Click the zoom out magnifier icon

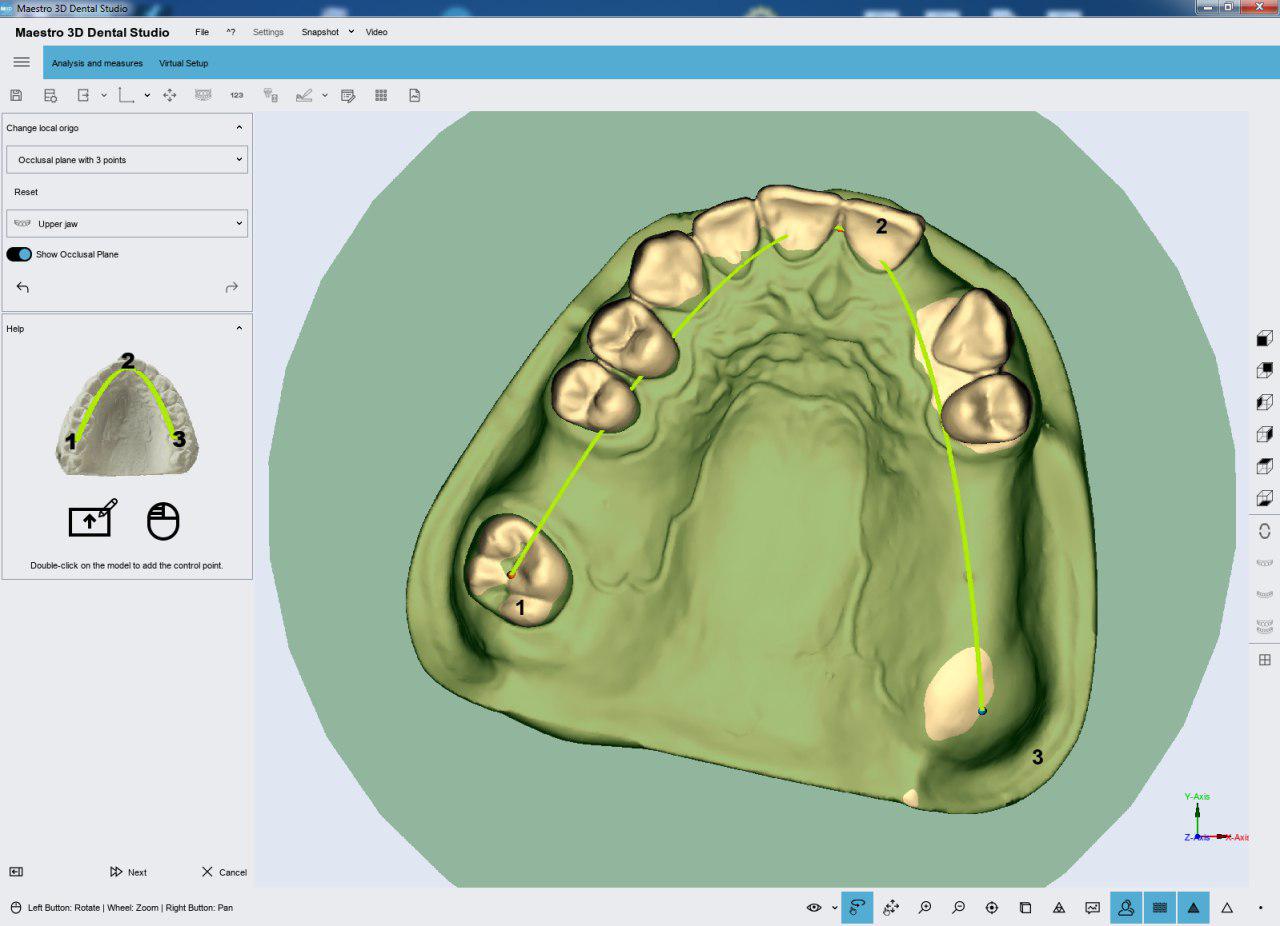point(958,907)
